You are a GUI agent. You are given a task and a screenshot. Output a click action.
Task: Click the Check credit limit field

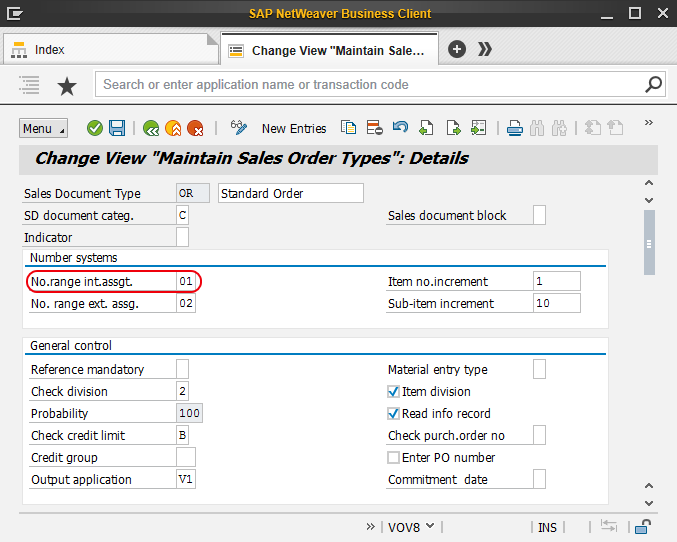point(182,435)
